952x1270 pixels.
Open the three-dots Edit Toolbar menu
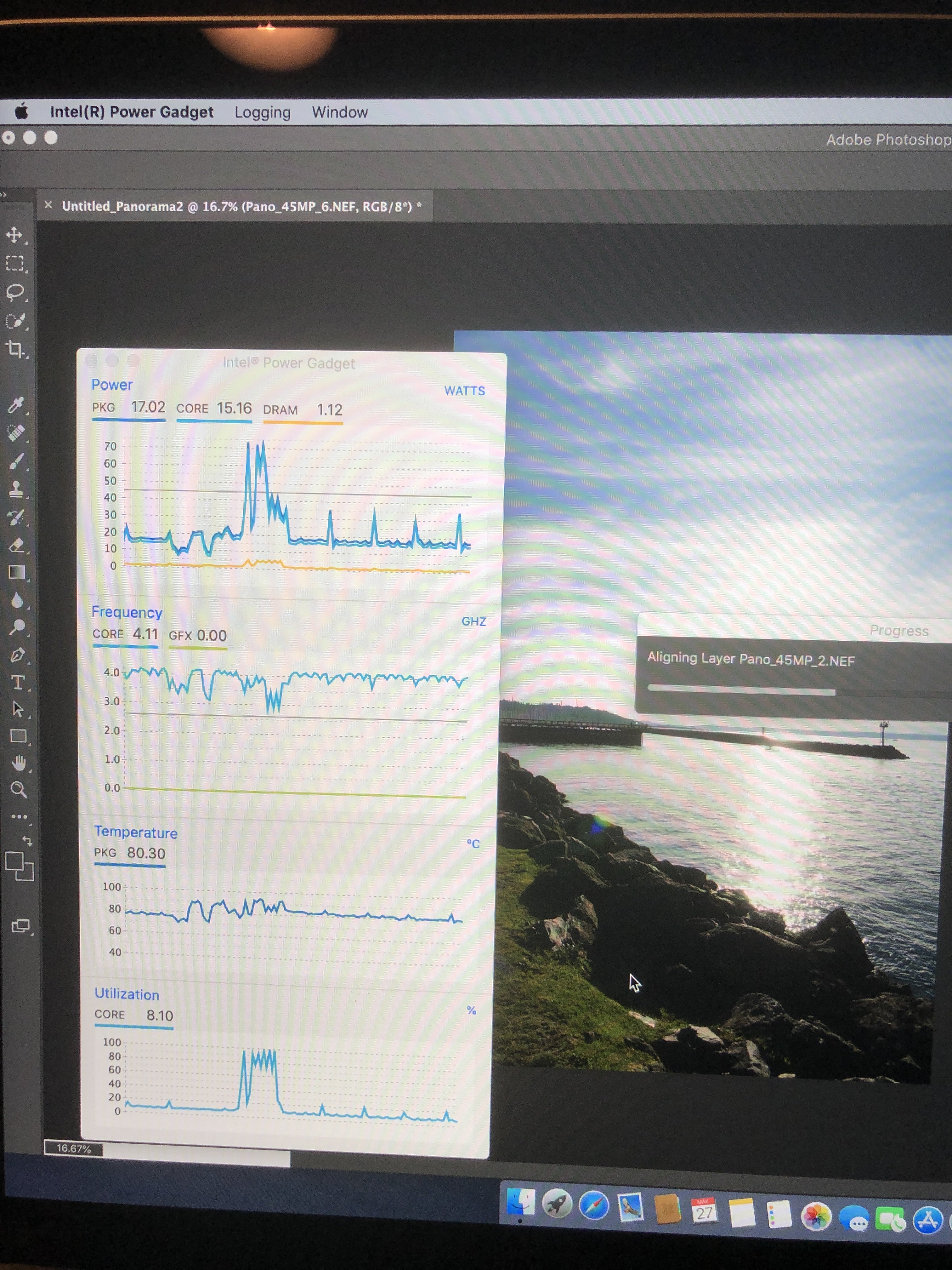click(19, 816)
